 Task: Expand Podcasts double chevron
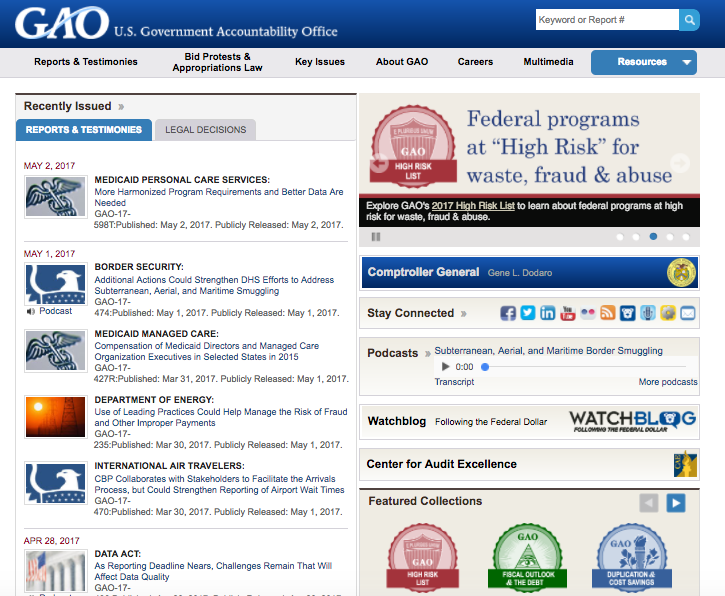[x=428, y=354]
